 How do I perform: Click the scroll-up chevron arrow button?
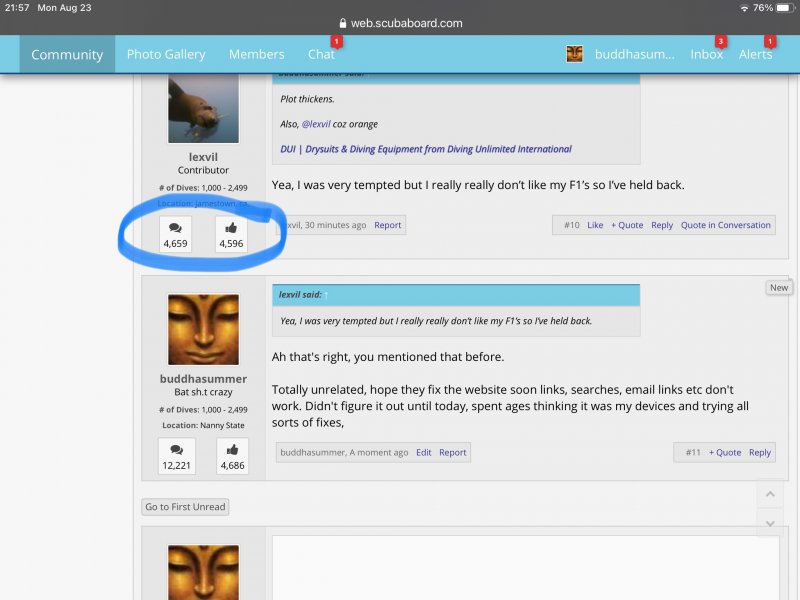(x=768, y=494)
